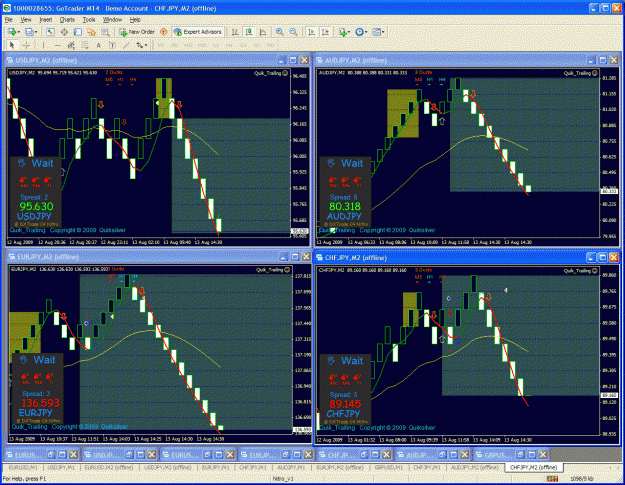625x485 pixels.
Task: Switch to candlestick chart display
Action: [249, 32]
